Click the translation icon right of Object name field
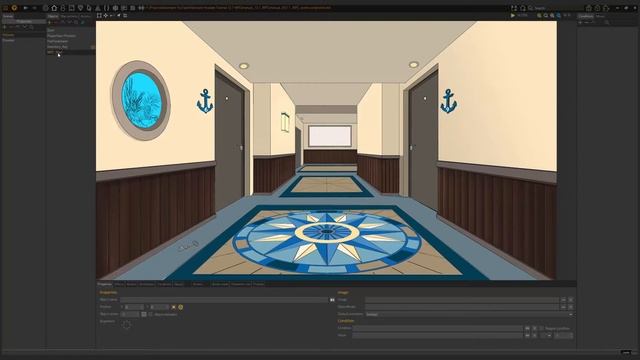Screen dimensions: 640x360 coord(332,300)
